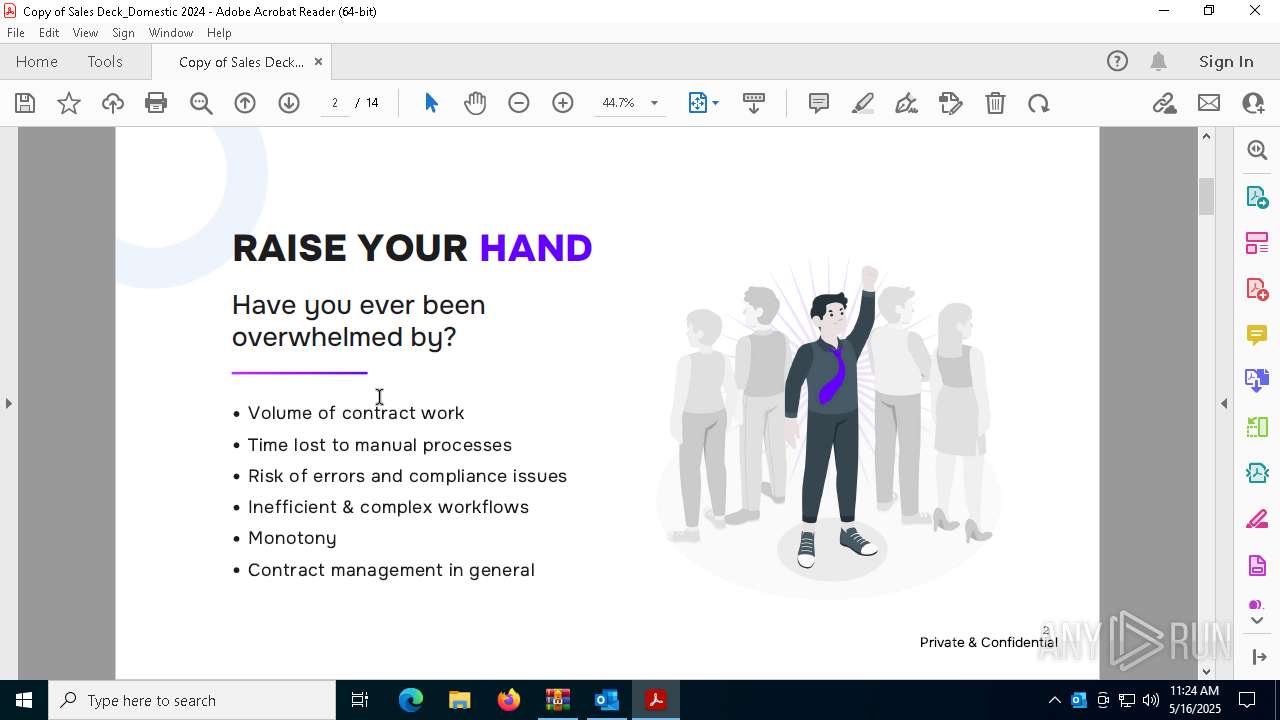Select the highlight text pen tool
Viewport: 1280px width, 720px height.
coord(863,103)
